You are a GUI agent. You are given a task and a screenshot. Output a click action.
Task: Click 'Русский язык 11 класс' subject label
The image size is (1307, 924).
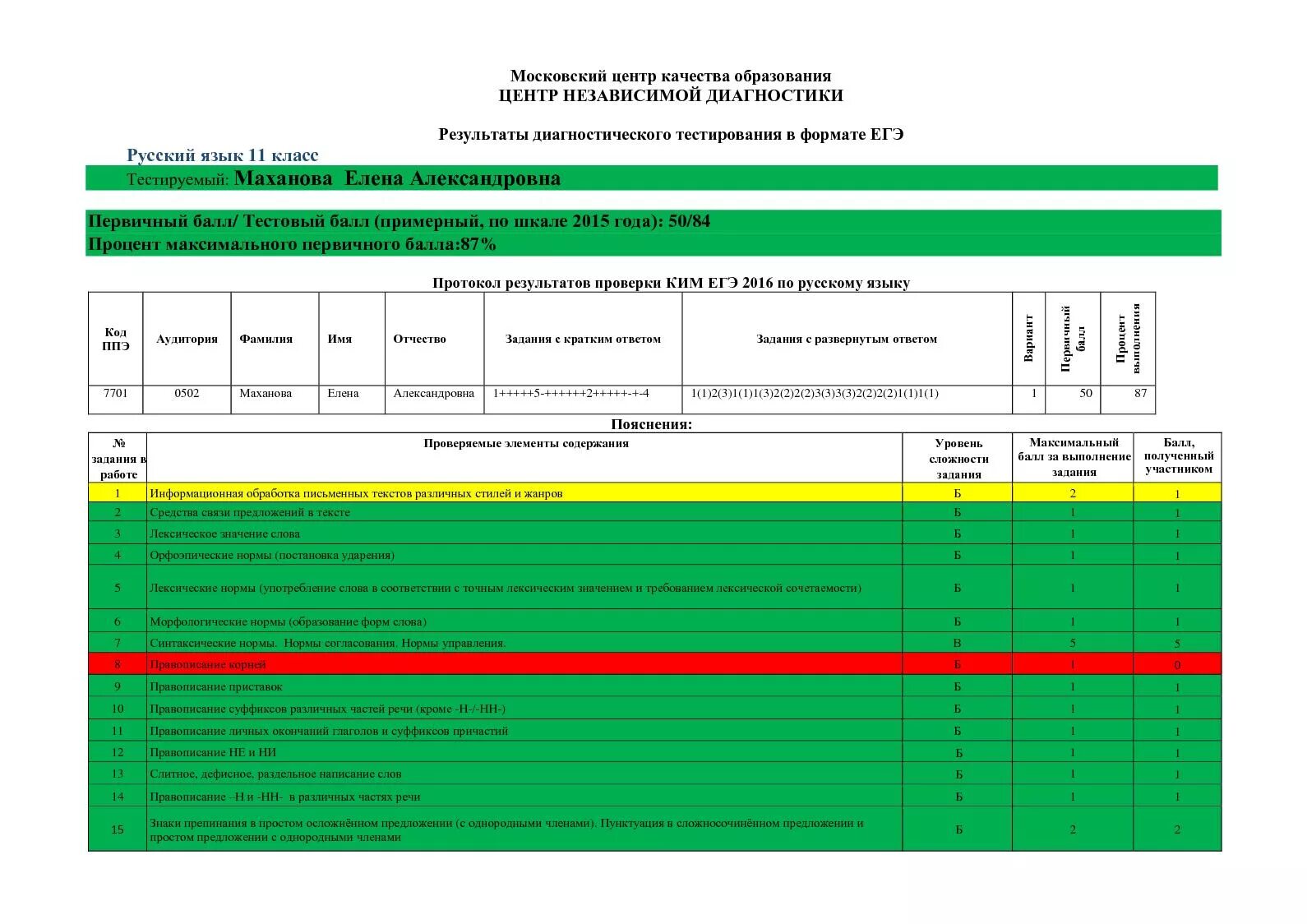click(222, 155)
